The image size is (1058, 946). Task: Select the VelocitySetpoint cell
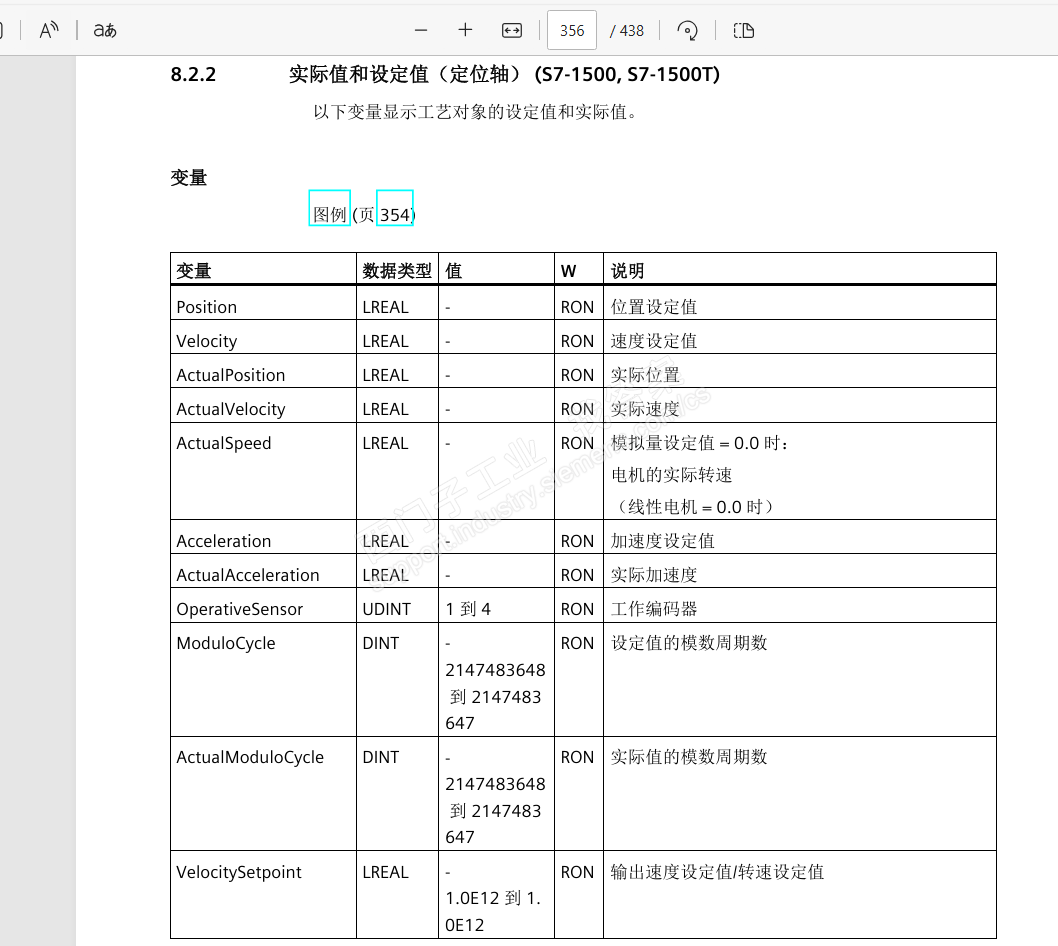(x=263, y=895)
